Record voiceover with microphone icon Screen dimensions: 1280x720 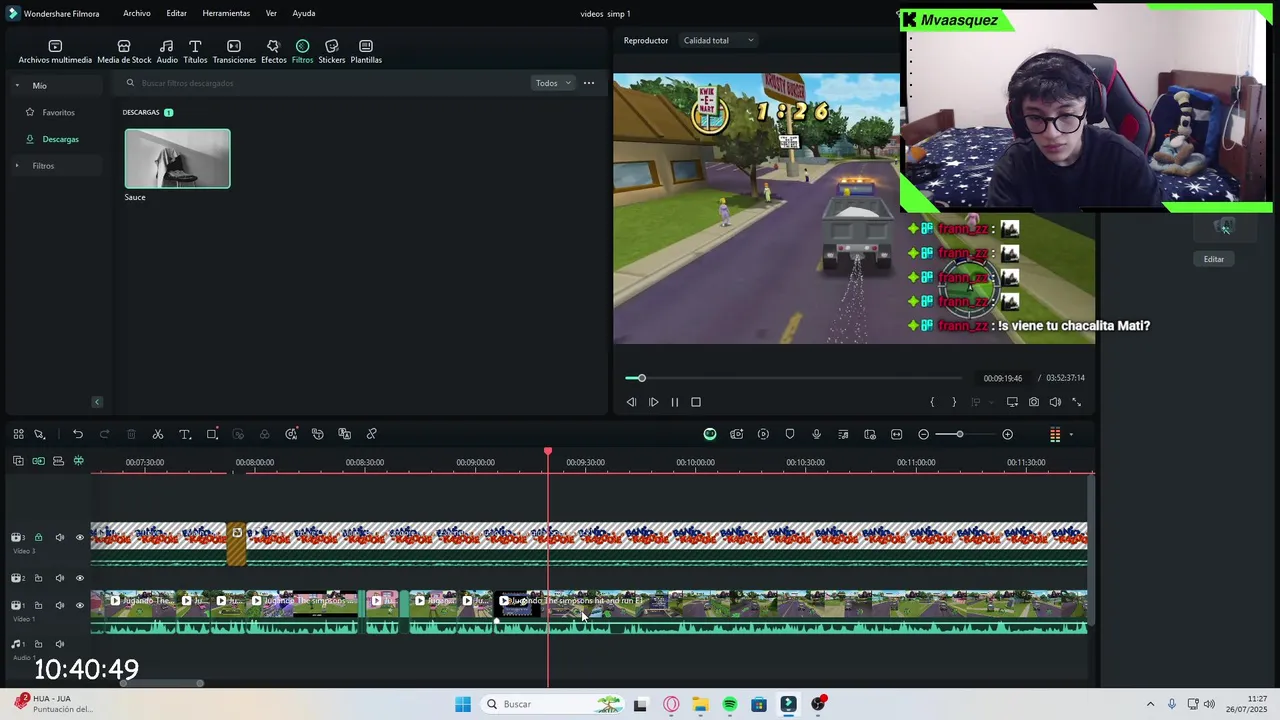tap(816, 434)
